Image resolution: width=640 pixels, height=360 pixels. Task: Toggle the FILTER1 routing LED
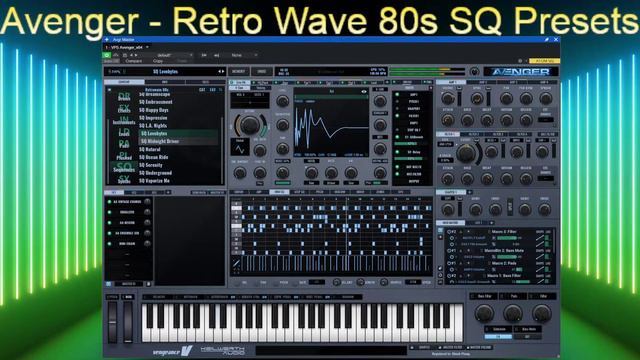click(397, 116)
